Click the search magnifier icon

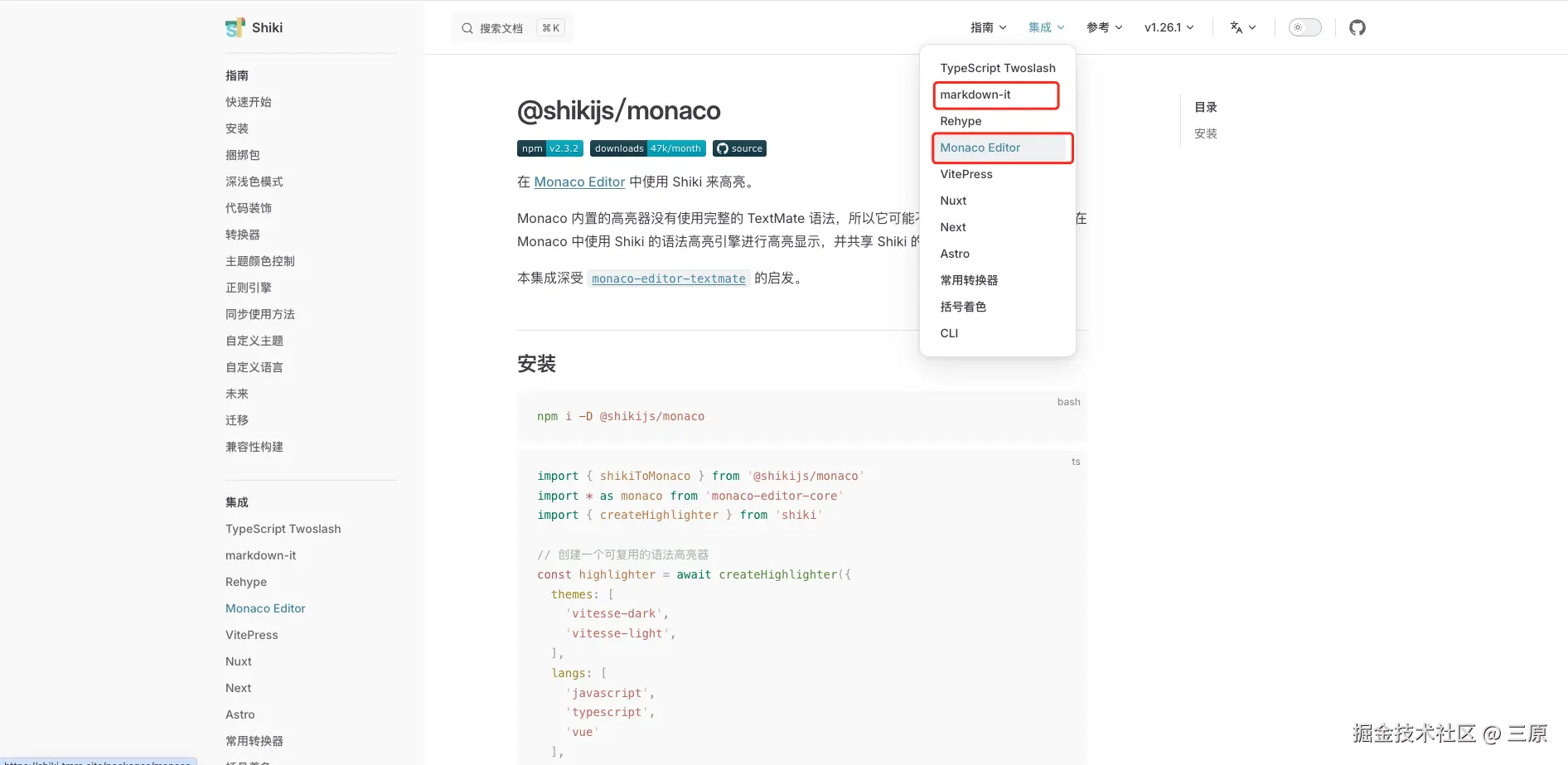[467, 28]
